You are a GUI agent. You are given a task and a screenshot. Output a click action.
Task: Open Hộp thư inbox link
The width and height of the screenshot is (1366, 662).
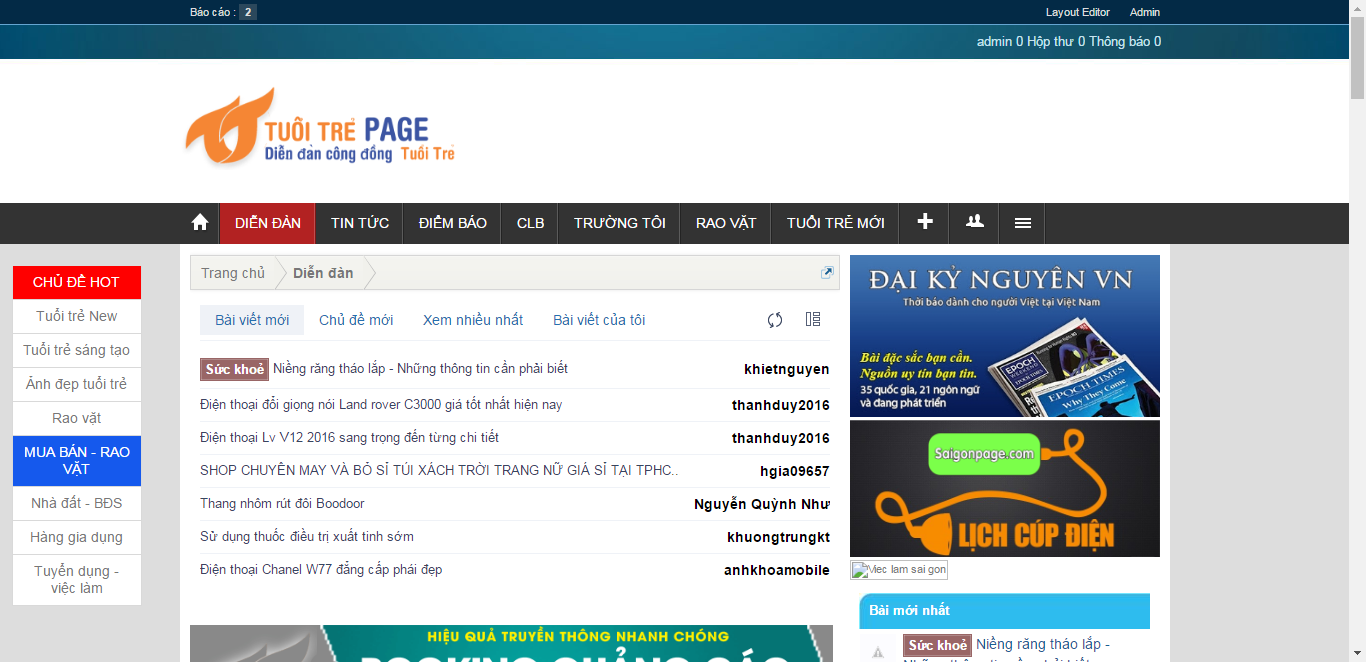1056,42
